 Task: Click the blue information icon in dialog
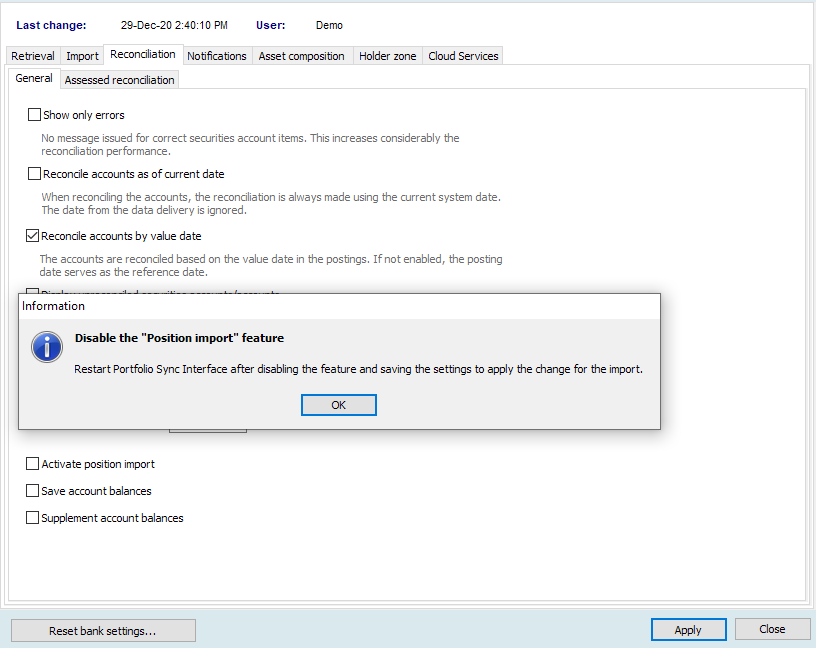[47, 347]
